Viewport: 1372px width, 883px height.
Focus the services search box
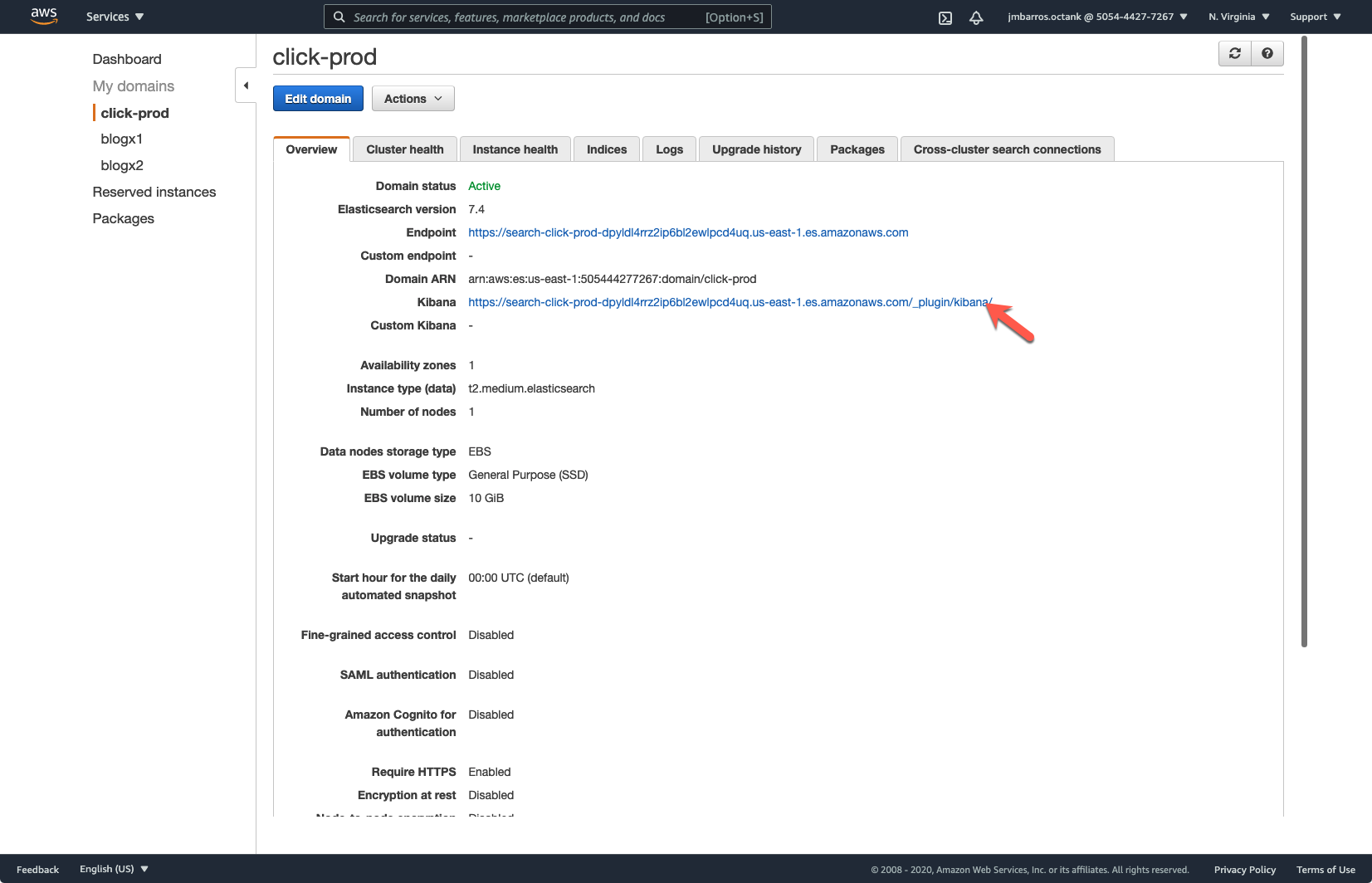(x=548, y=17)
